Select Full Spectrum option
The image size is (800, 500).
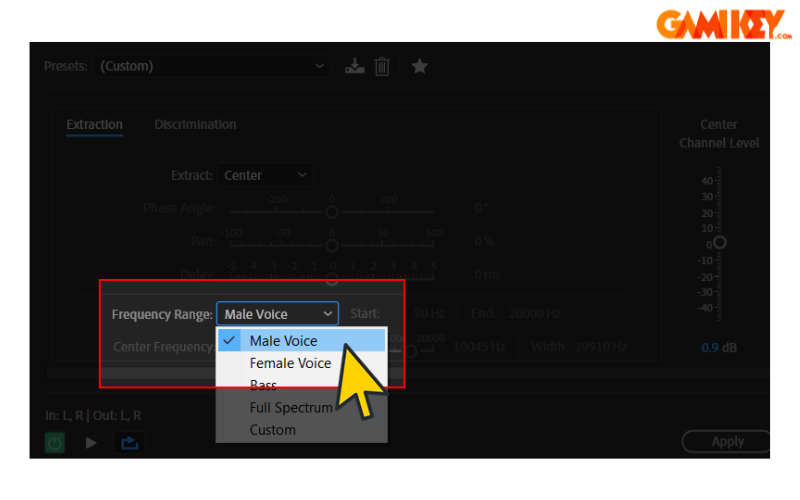[x=291, y=408]
